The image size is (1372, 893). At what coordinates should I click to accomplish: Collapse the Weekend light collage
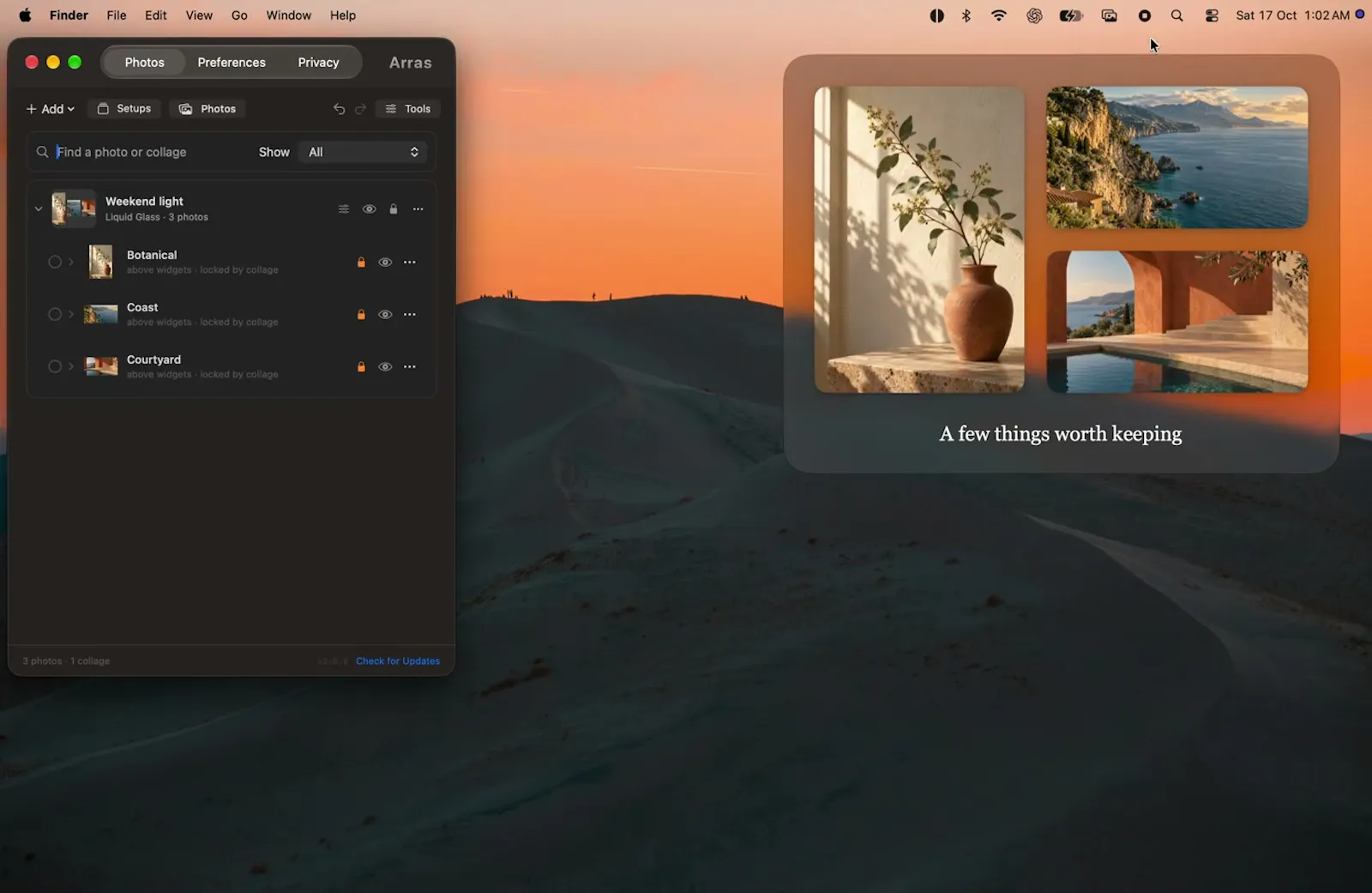click(x=39, y=208)
